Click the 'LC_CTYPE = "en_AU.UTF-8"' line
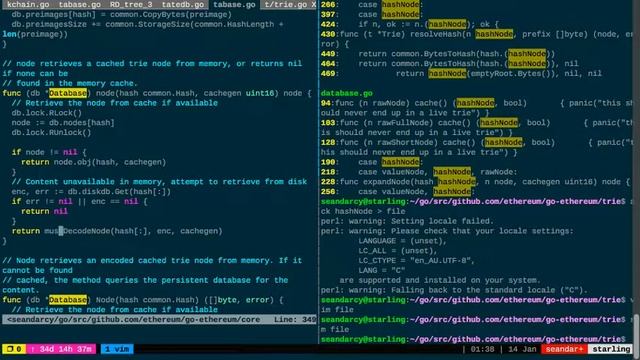 (x=417, y=260)
